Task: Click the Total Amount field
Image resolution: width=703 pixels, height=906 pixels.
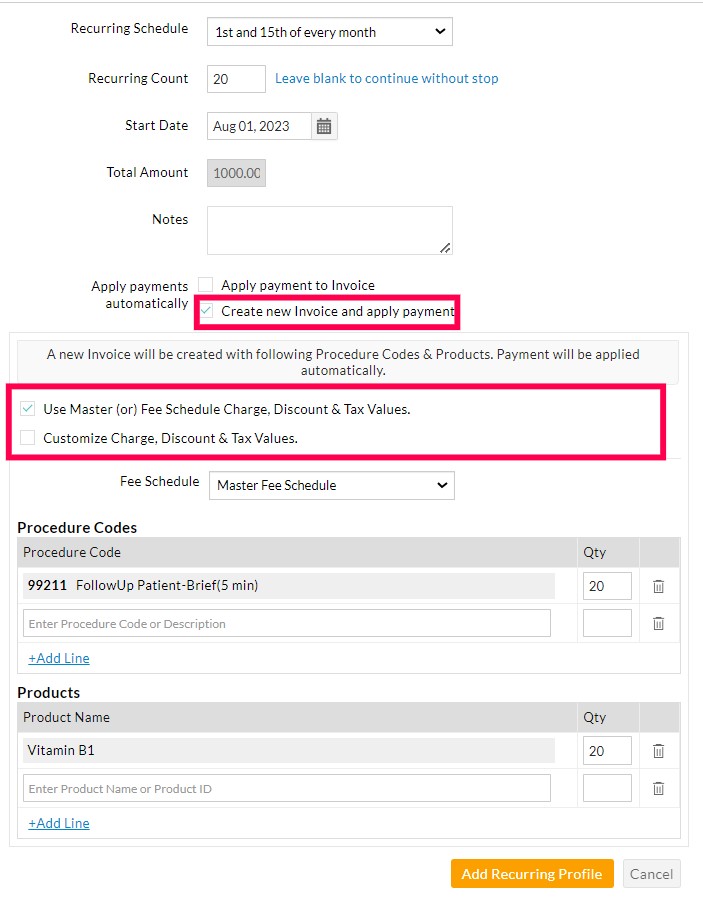Action: (x=236, y=173)
